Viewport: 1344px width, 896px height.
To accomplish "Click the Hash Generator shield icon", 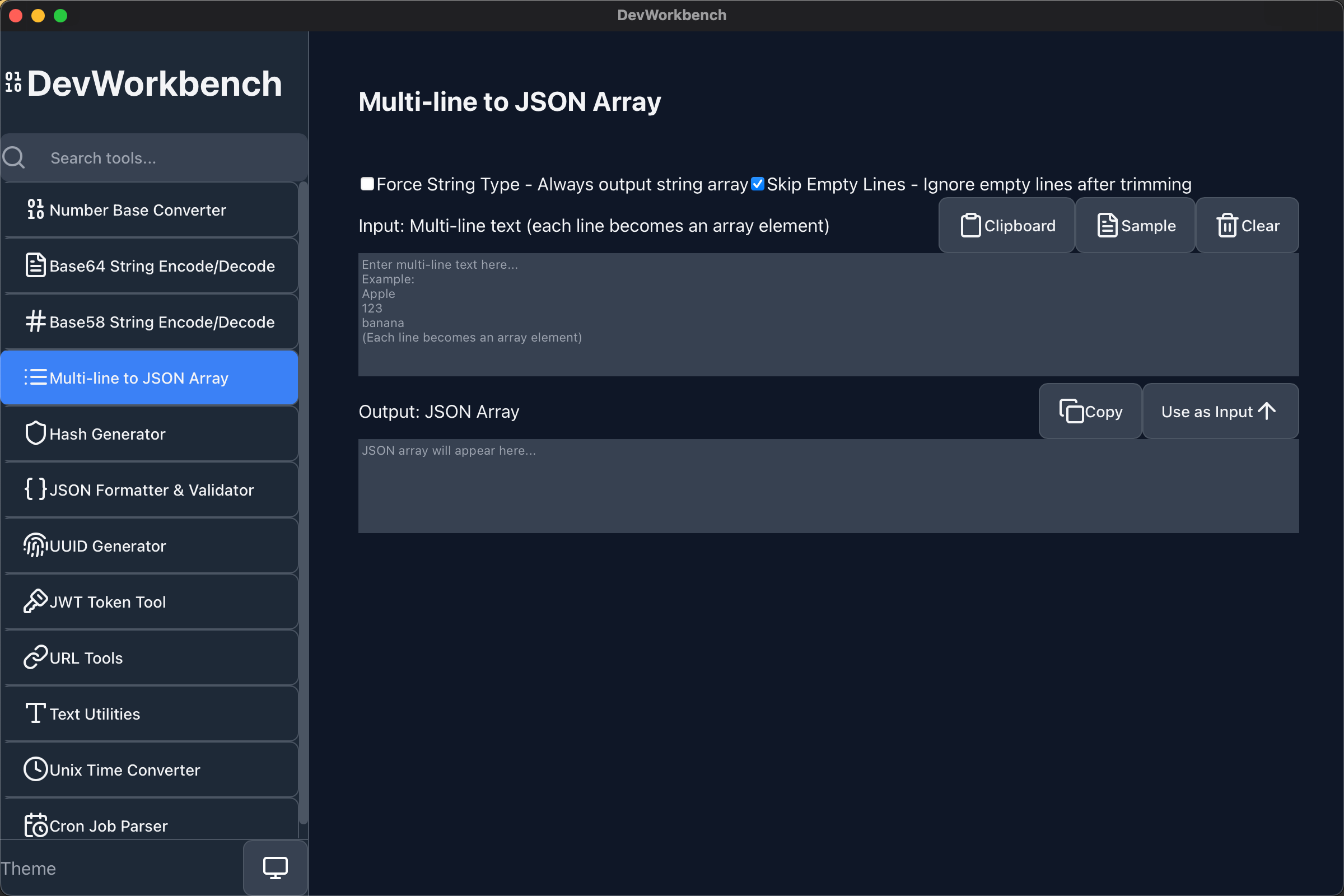I will (x=35, y=433).
